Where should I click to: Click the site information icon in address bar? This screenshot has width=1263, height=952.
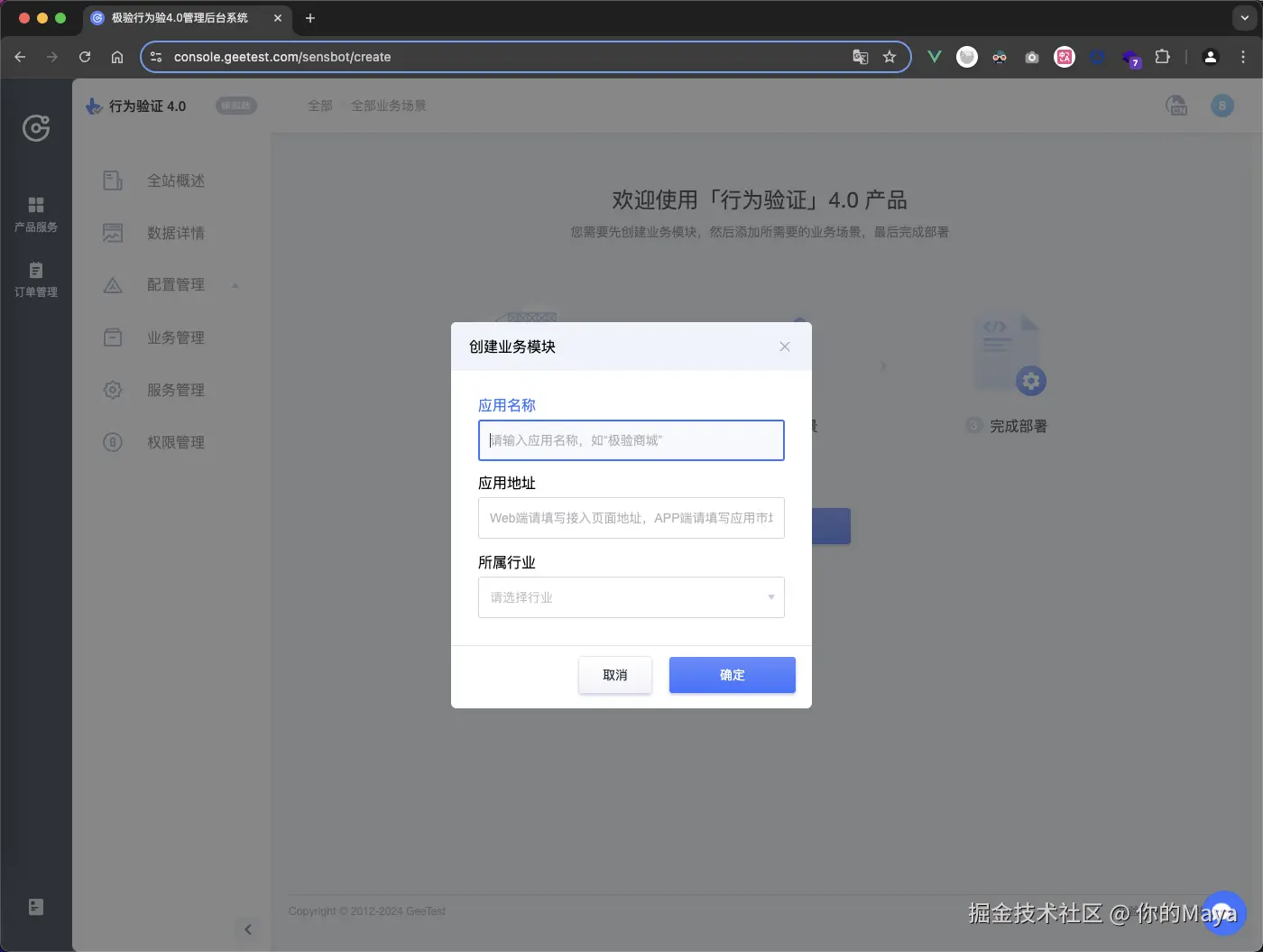(x=156, y=57)
